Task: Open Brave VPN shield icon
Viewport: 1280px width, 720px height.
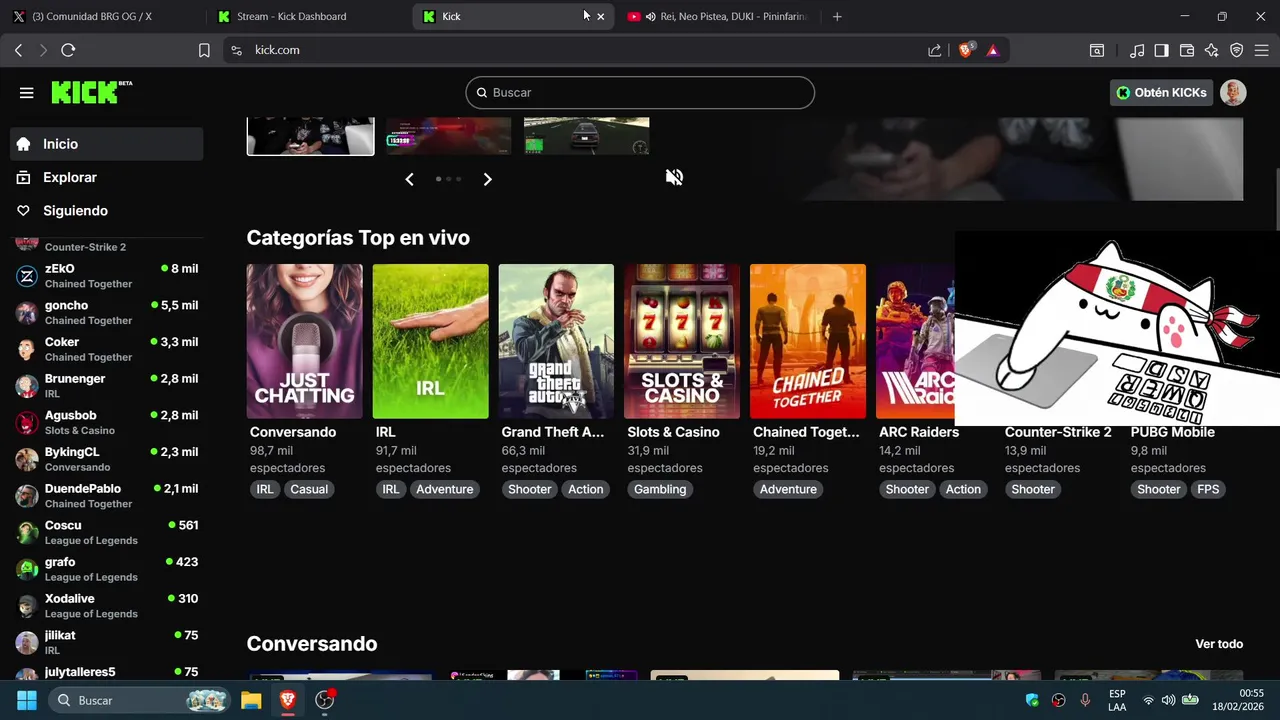Action: point(1236,50)
